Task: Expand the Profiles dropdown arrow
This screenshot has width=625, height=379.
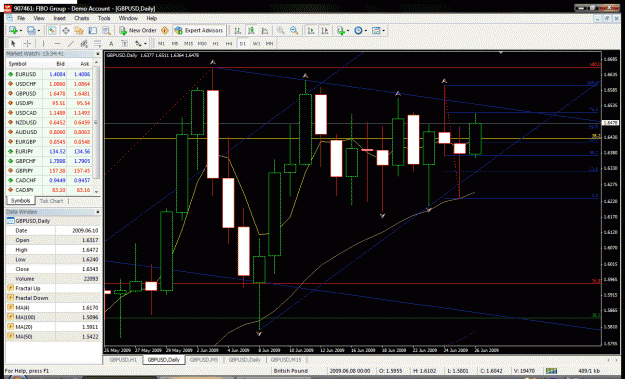Action: (38, 31)
